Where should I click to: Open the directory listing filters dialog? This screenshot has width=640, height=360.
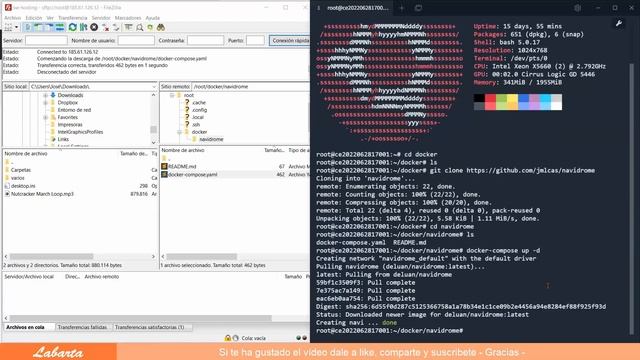coord(129,27)
